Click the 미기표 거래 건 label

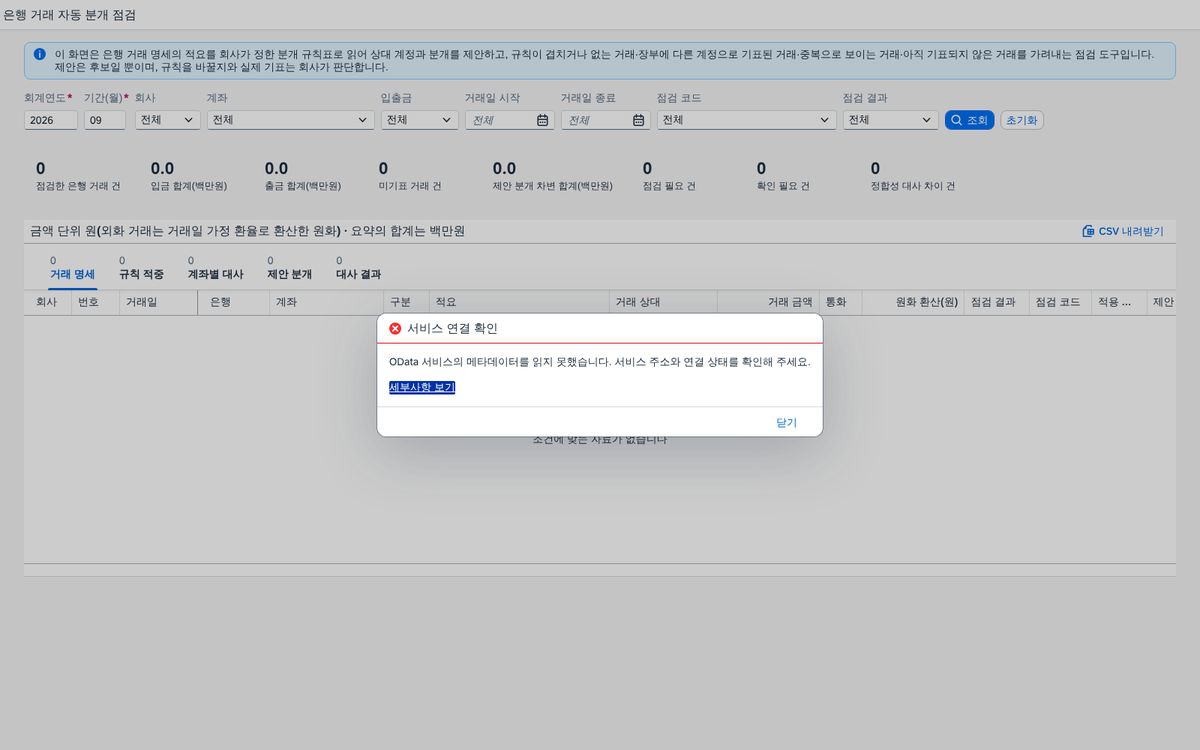coord(410,187)
